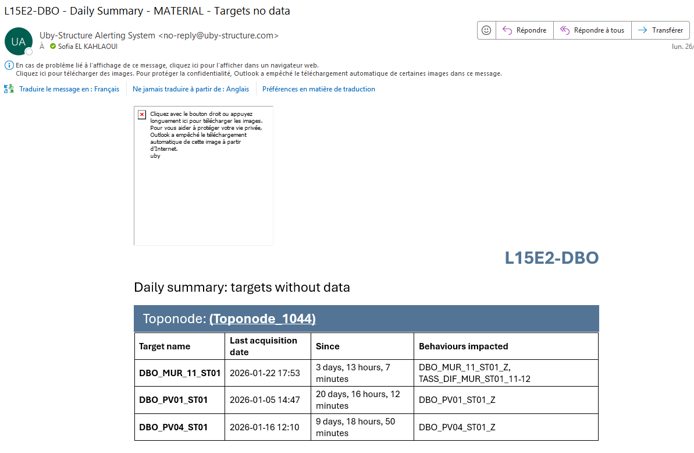Click the translate icon beside Traduire le message
This screenshot has height=453, width=694.
coord(9,89)
